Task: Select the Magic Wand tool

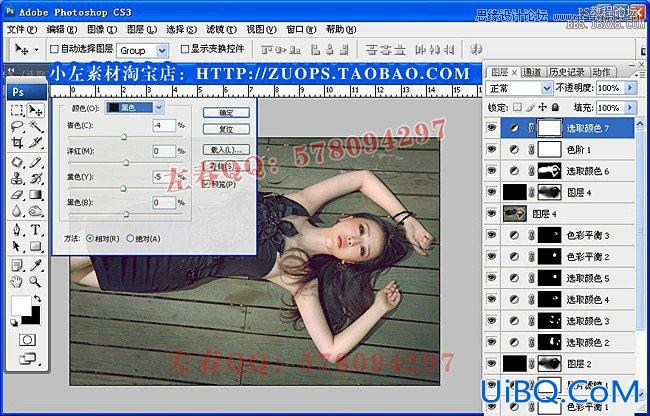Action: coord(36,127)
